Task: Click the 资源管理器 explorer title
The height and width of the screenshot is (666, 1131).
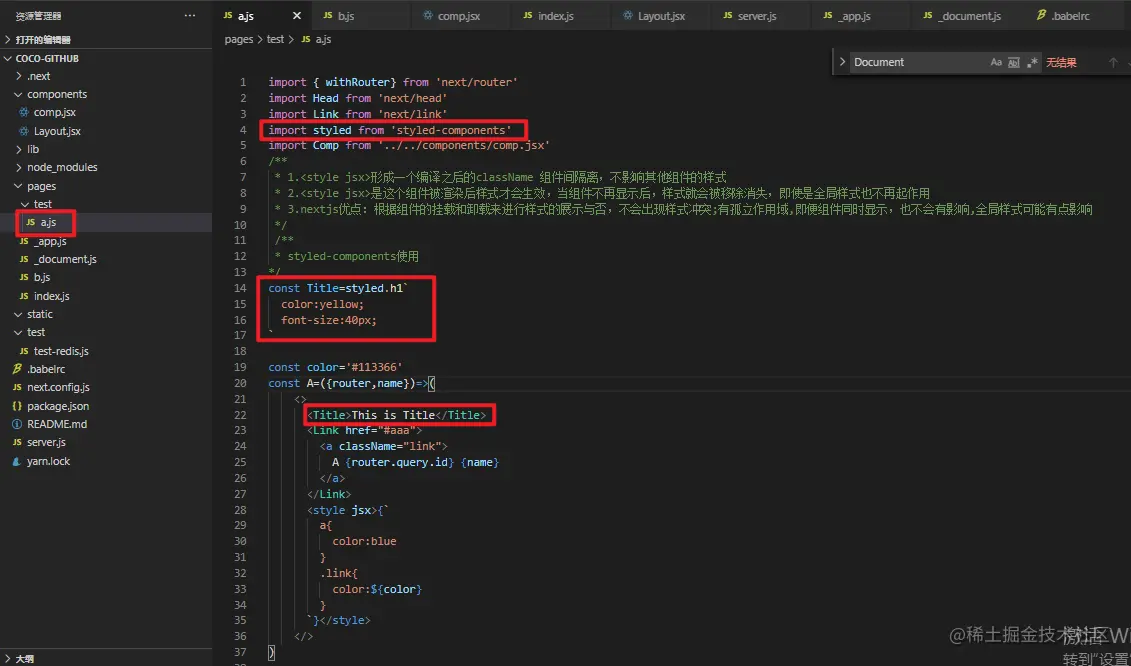Action: click(38, 15)
